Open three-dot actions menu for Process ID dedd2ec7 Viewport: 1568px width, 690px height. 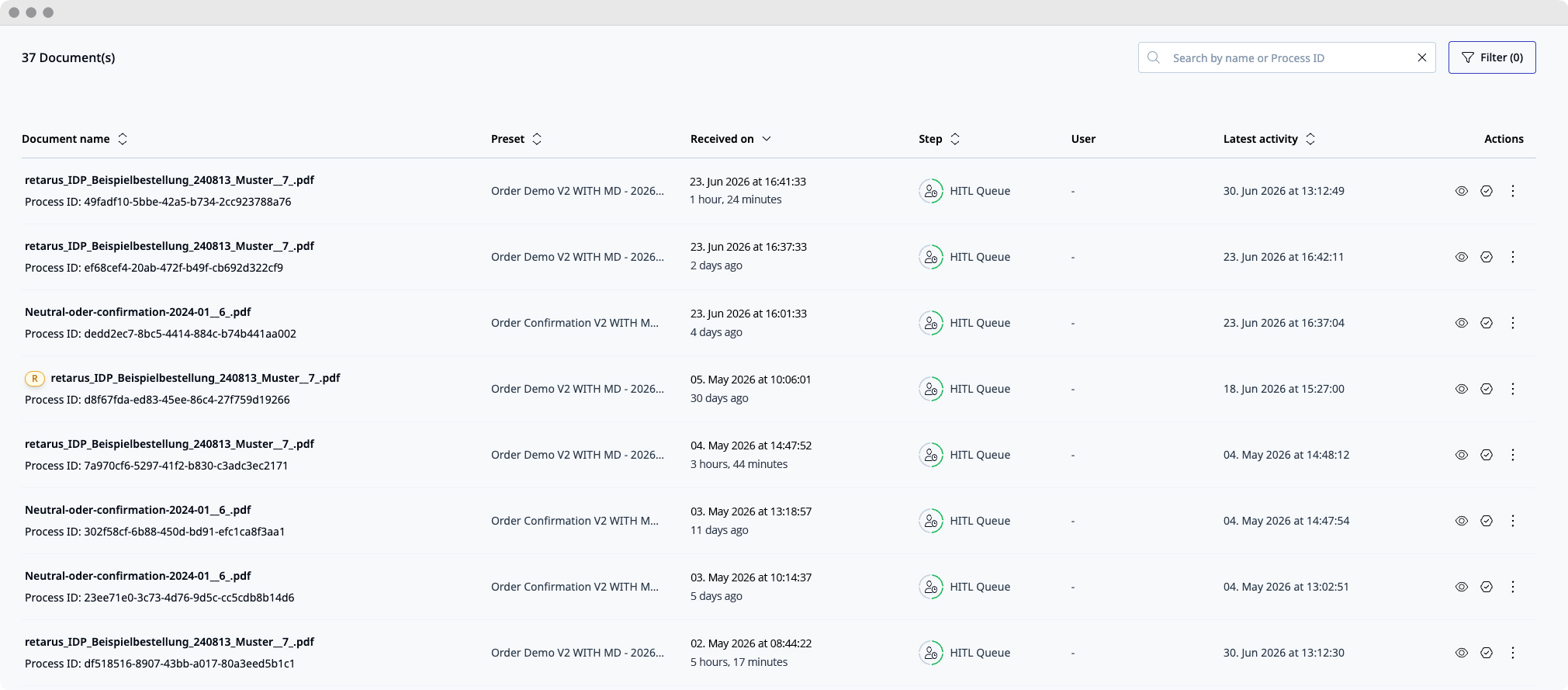(1513, 323)
